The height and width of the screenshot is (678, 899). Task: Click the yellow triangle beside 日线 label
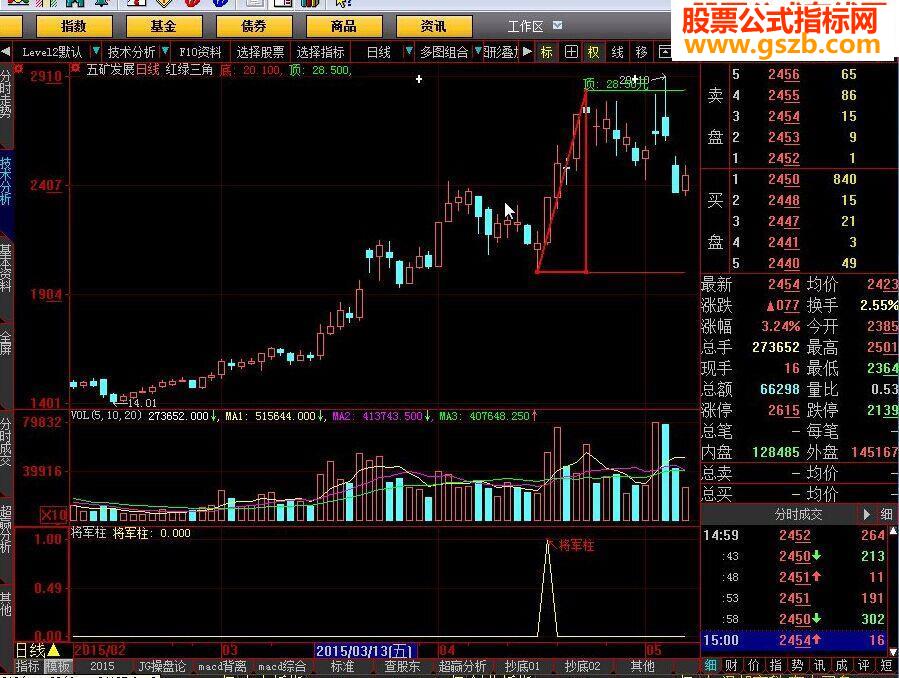coord(53,650)
